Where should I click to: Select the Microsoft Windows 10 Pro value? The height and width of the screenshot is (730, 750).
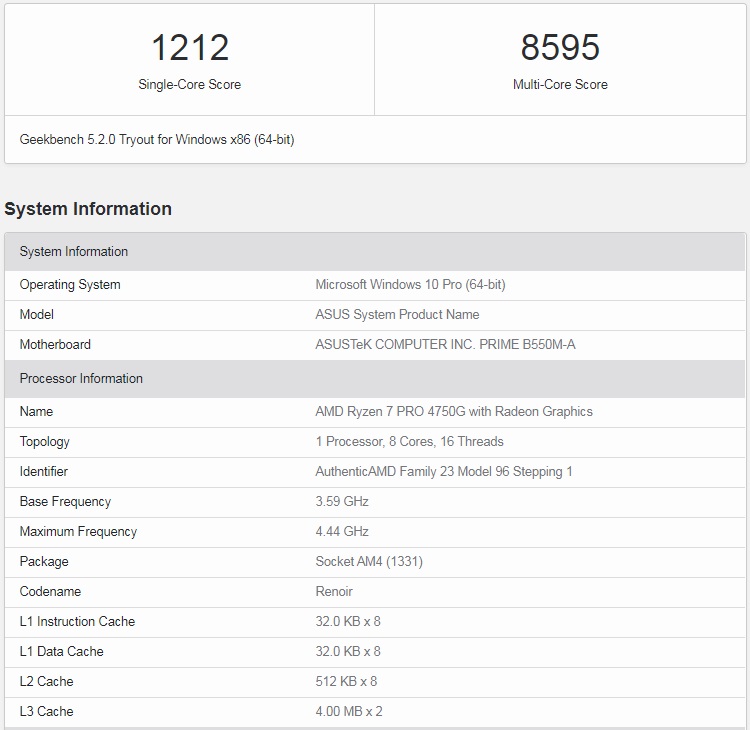point(410,285)
